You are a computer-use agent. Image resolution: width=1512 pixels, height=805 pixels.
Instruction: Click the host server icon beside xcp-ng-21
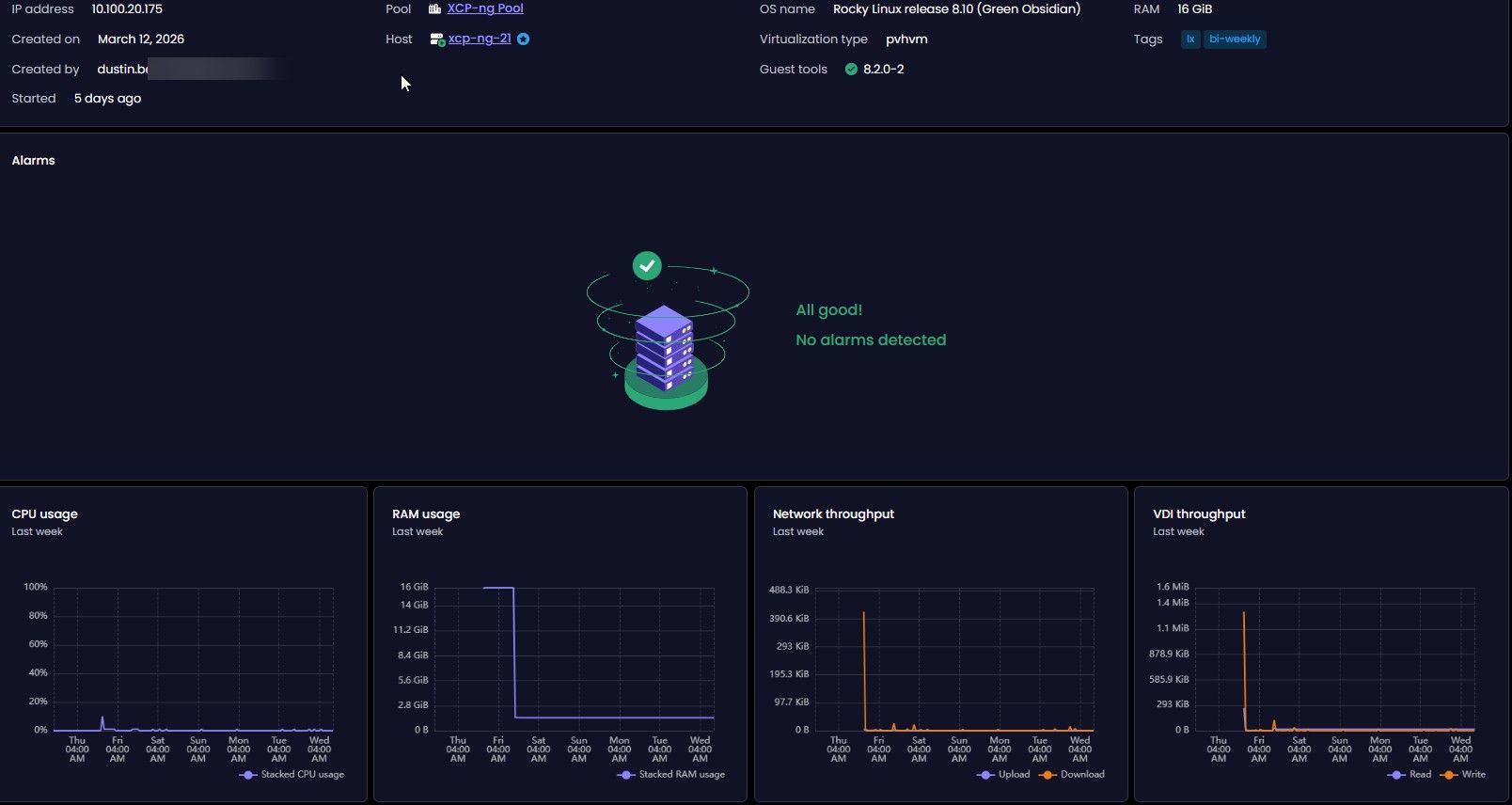click(x=436, y=39)
